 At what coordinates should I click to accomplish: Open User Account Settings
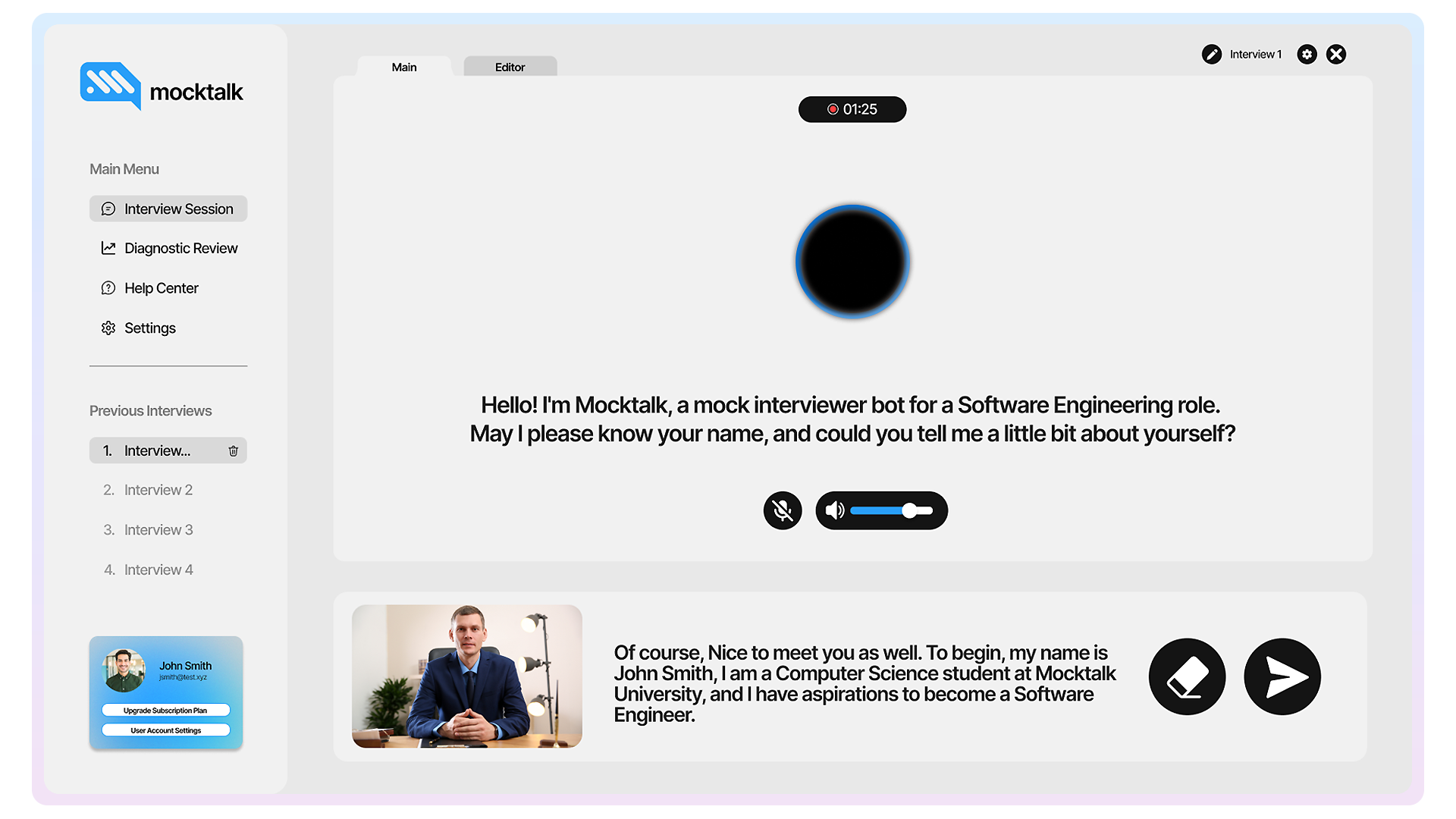(x=166, y=730)
